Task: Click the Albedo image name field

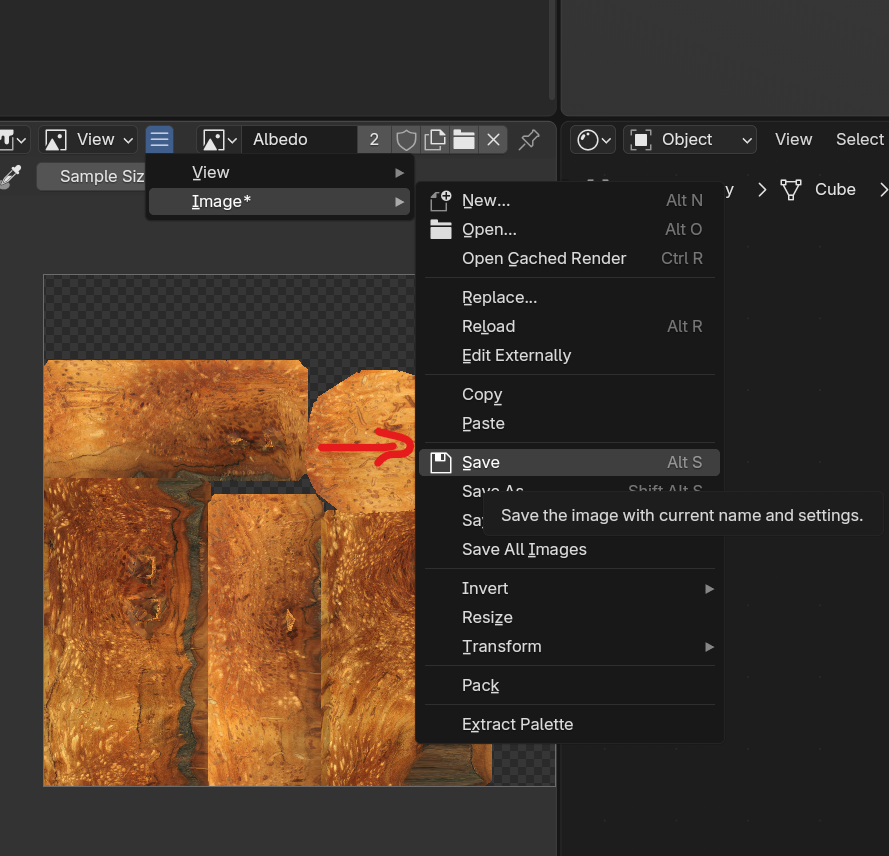Action: (x=299, y=139)
